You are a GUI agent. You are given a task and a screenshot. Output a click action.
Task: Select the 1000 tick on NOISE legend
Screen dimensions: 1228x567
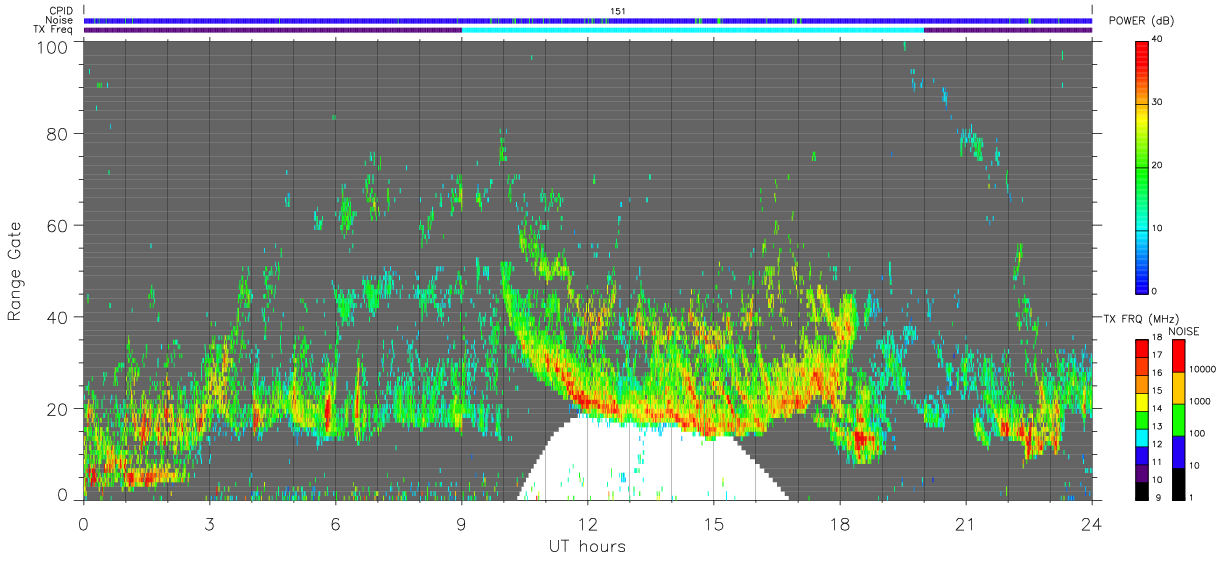(x=1199, y=402)
